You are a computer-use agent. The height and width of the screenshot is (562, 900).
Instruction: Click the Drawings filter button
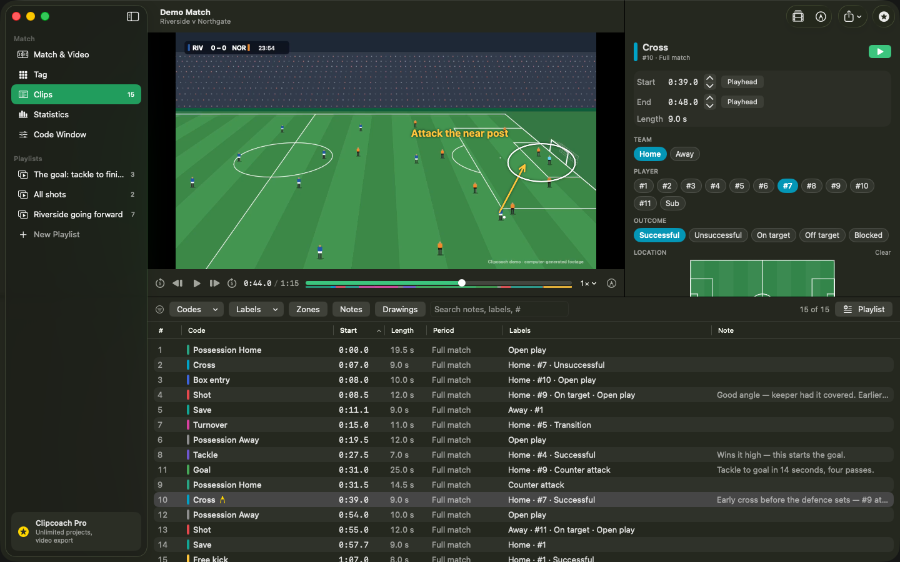click(x=399, y=309)
